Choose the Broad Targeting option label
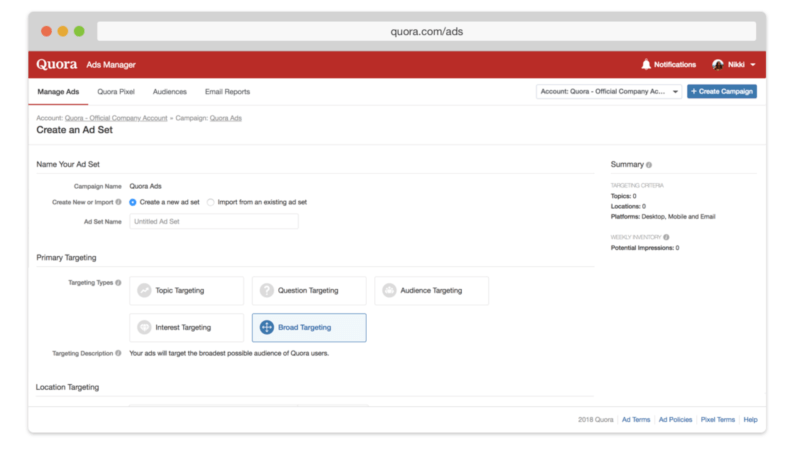 pos(305,328)
